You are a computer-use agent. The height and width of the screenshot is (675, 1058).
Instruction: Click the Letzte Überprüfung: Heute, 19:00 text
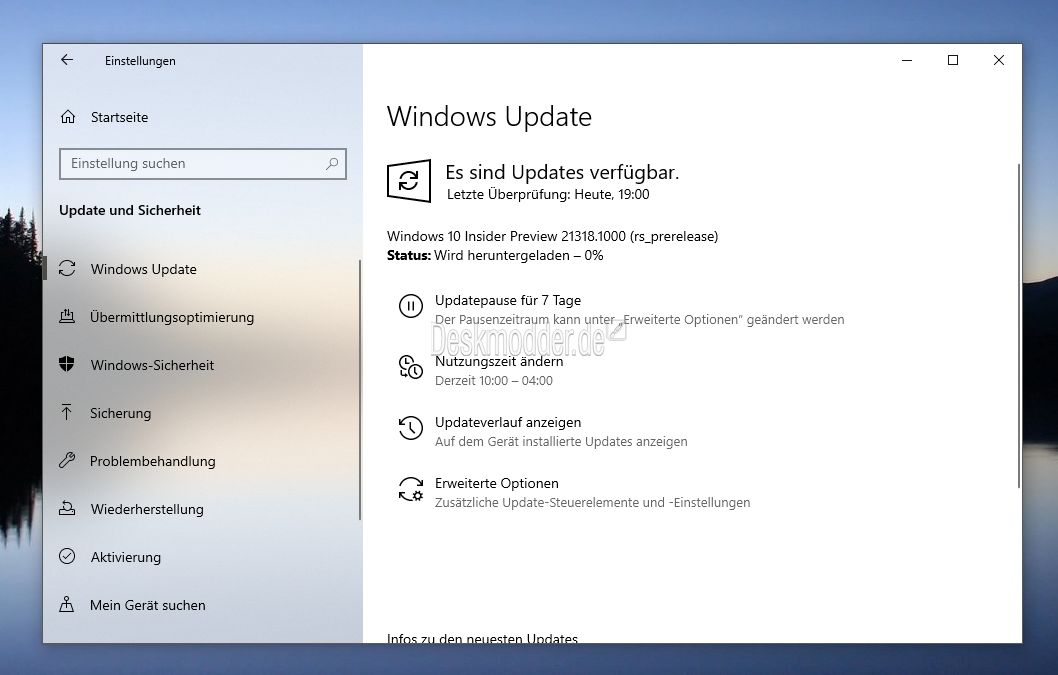pyautogui.click(x=548, y=194)
